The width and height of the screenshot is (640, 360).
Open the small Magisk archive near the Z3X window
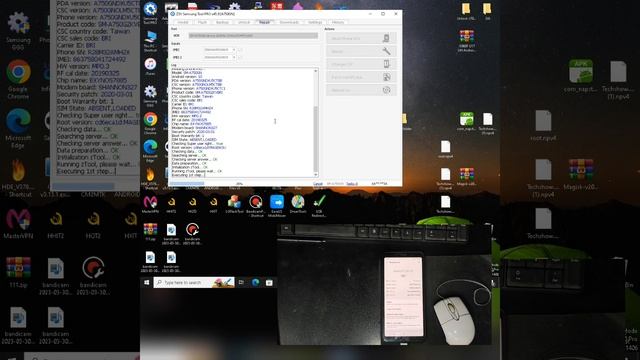[x=467, y=177]
